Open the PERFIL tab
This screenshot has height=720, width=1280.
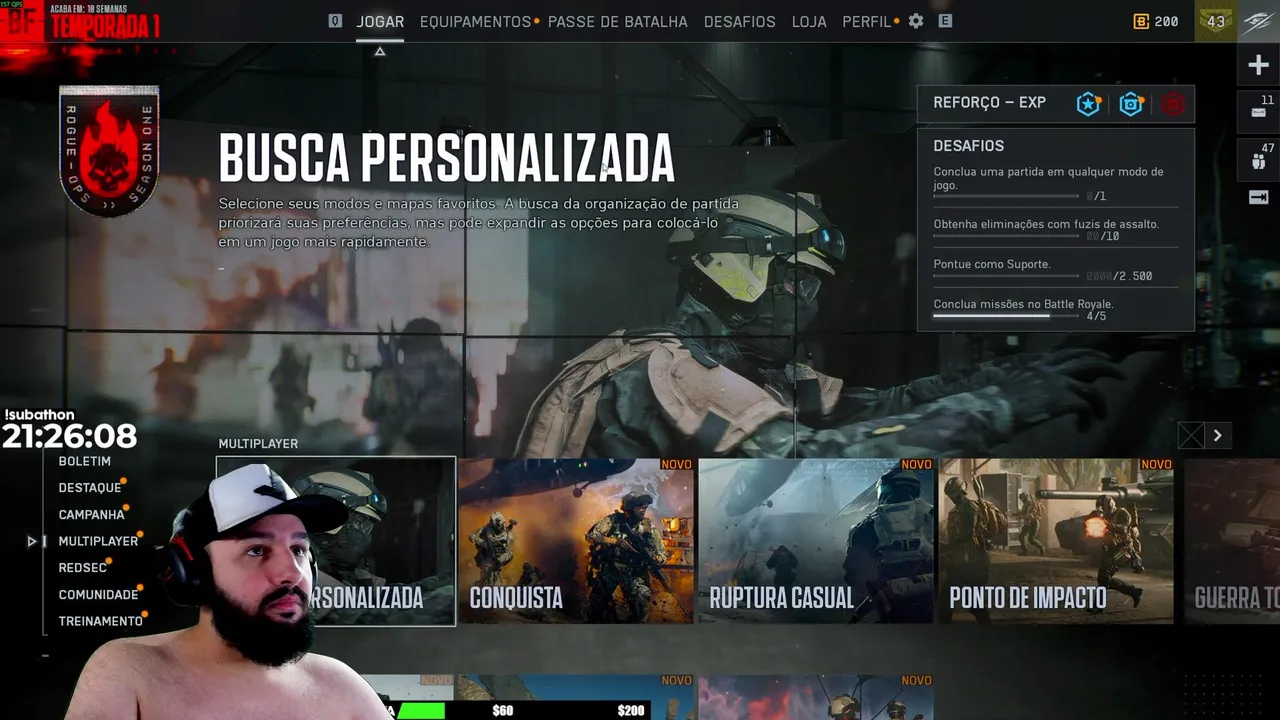click(866, 21)
